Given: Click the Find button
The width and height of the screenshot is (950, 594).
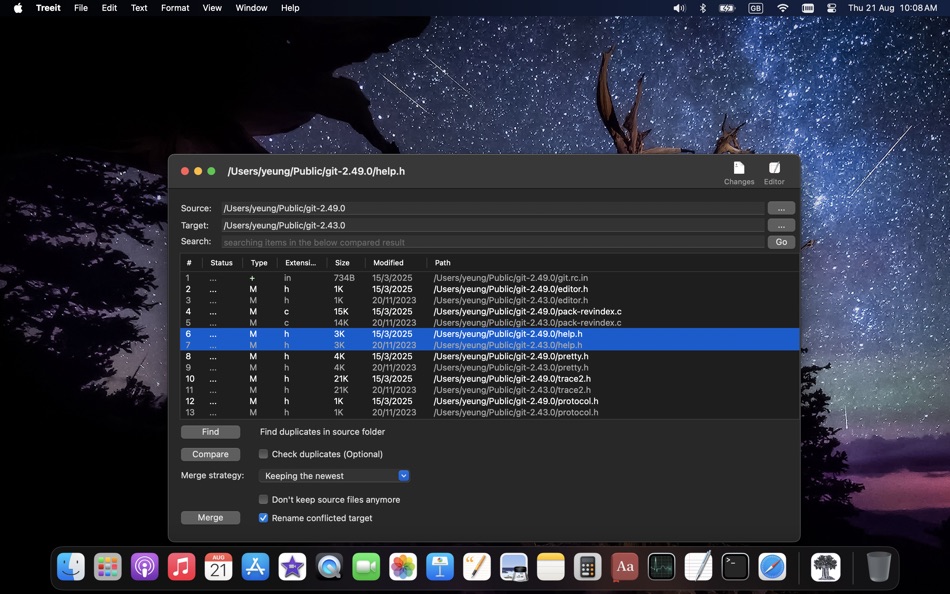Looking at the screenshot, I should [210, 432].
